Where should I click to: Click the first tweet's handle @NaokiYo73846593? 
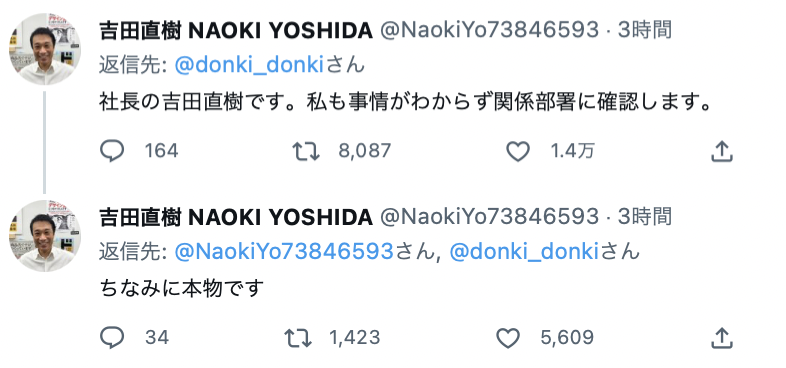(489, 31)
